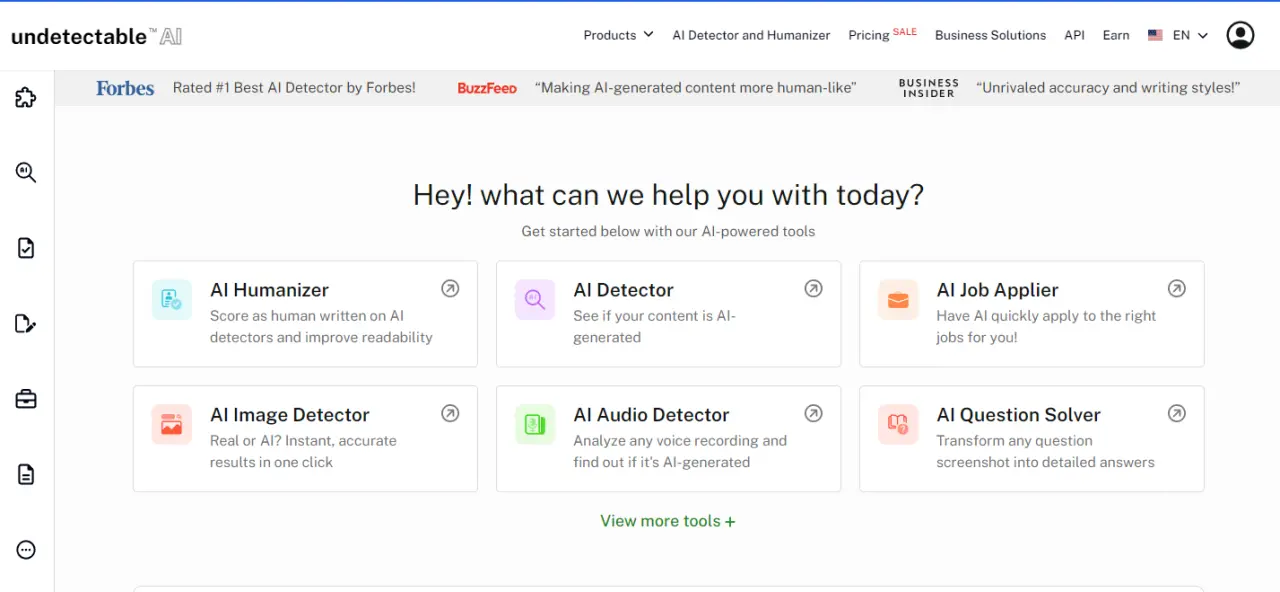This screenshot has height=592, width=1280.
Task: Click the AI Humanizer arrow icon
Action: coord(450,289)
